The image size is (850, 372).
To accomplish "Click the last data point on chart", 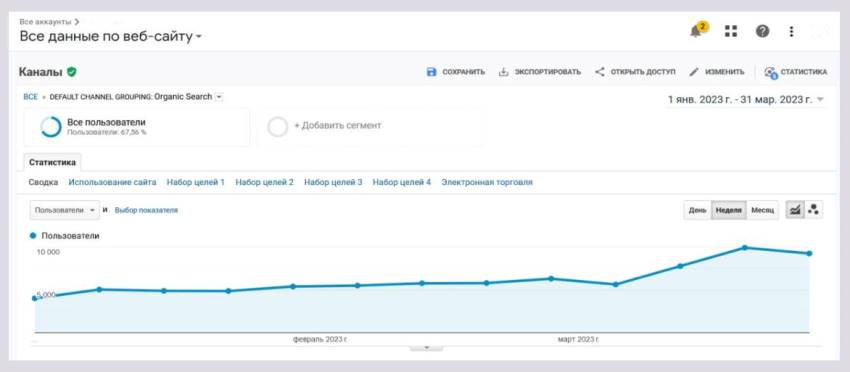I will click(x=809, y=253).
